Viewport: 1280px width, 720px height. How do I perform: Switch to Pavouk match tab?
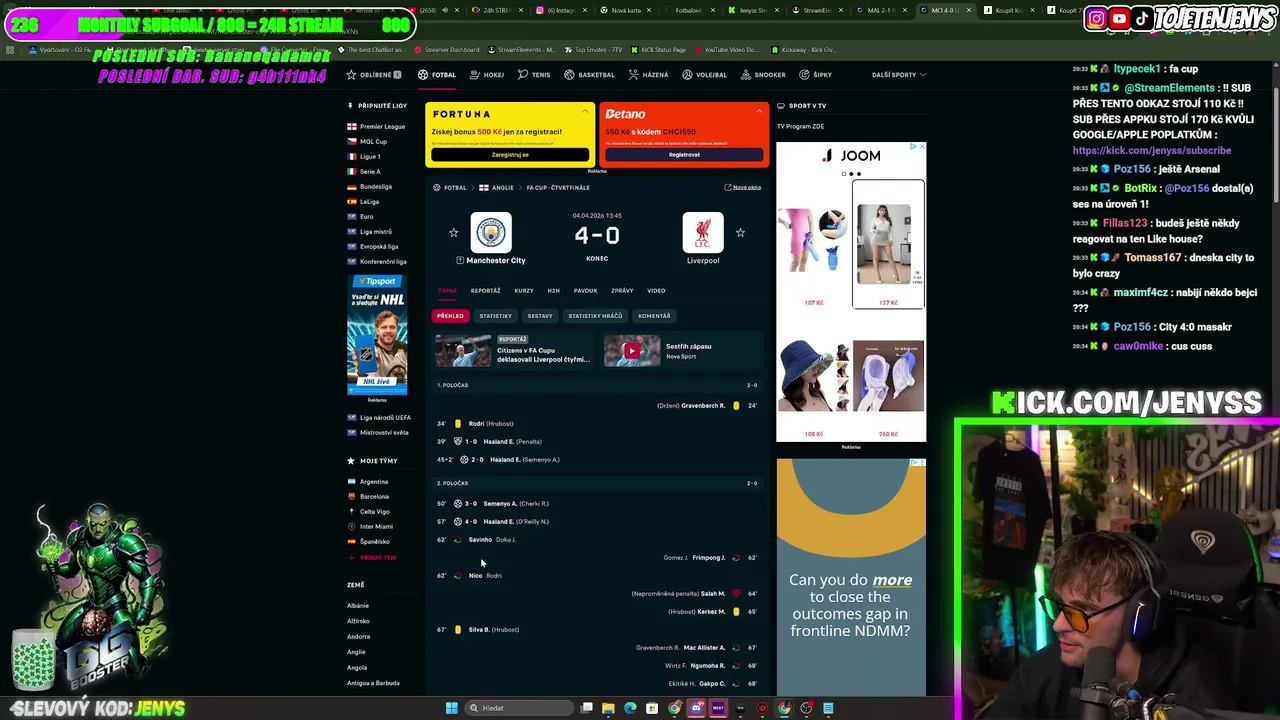[585, 291]
